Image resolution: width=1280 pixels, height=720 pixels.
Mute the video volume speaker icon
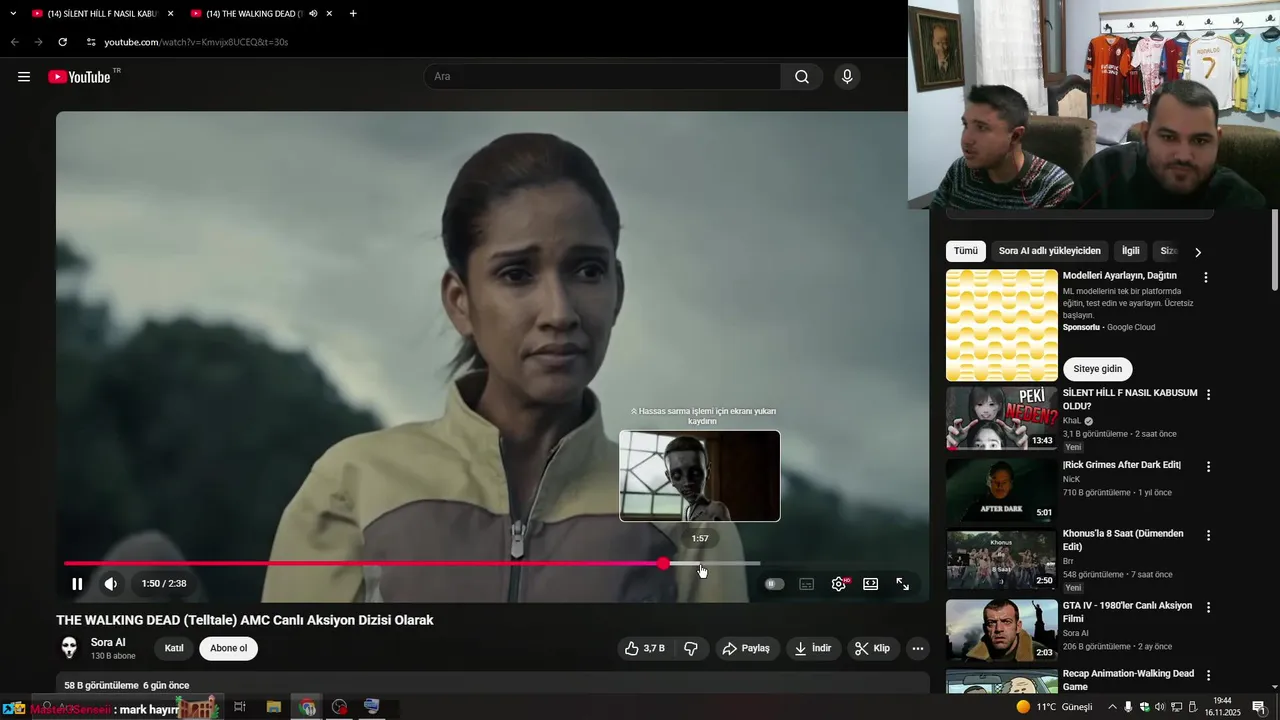111,584
